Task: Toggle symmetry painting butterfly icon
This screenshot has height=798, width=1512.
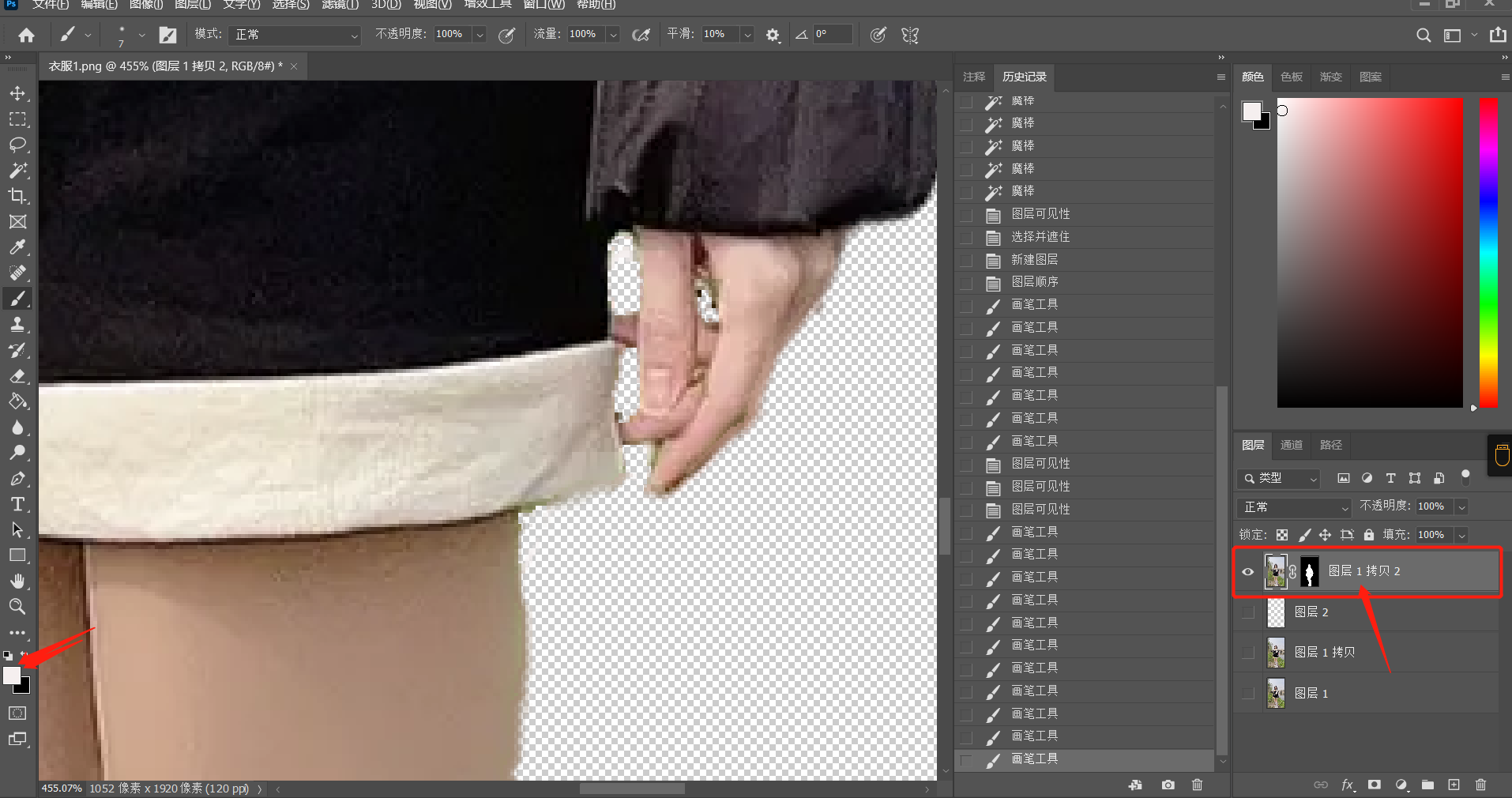Action: [x=910, y=35]
